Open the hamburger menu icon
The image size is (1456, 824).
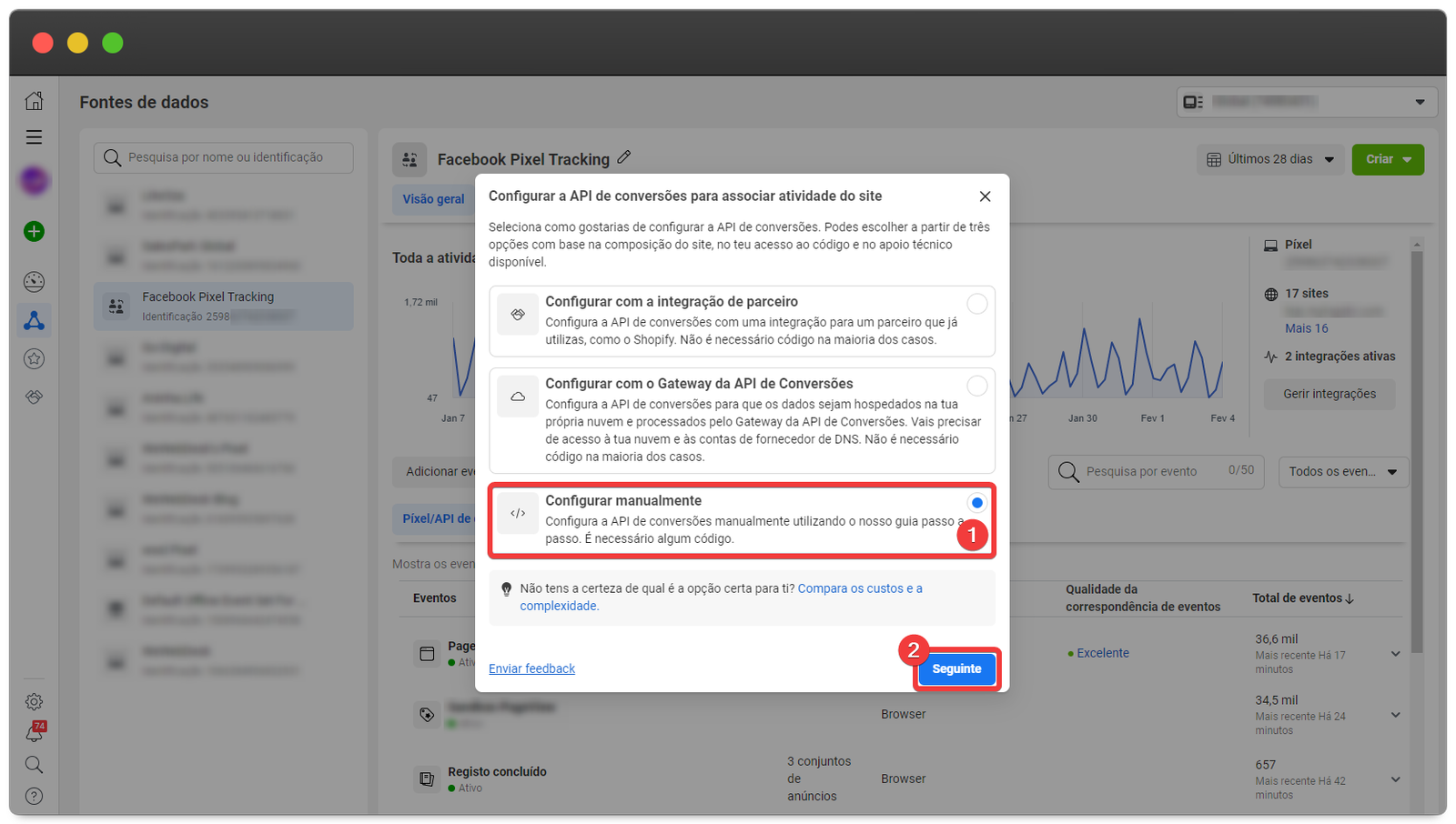tap(34, 137)
